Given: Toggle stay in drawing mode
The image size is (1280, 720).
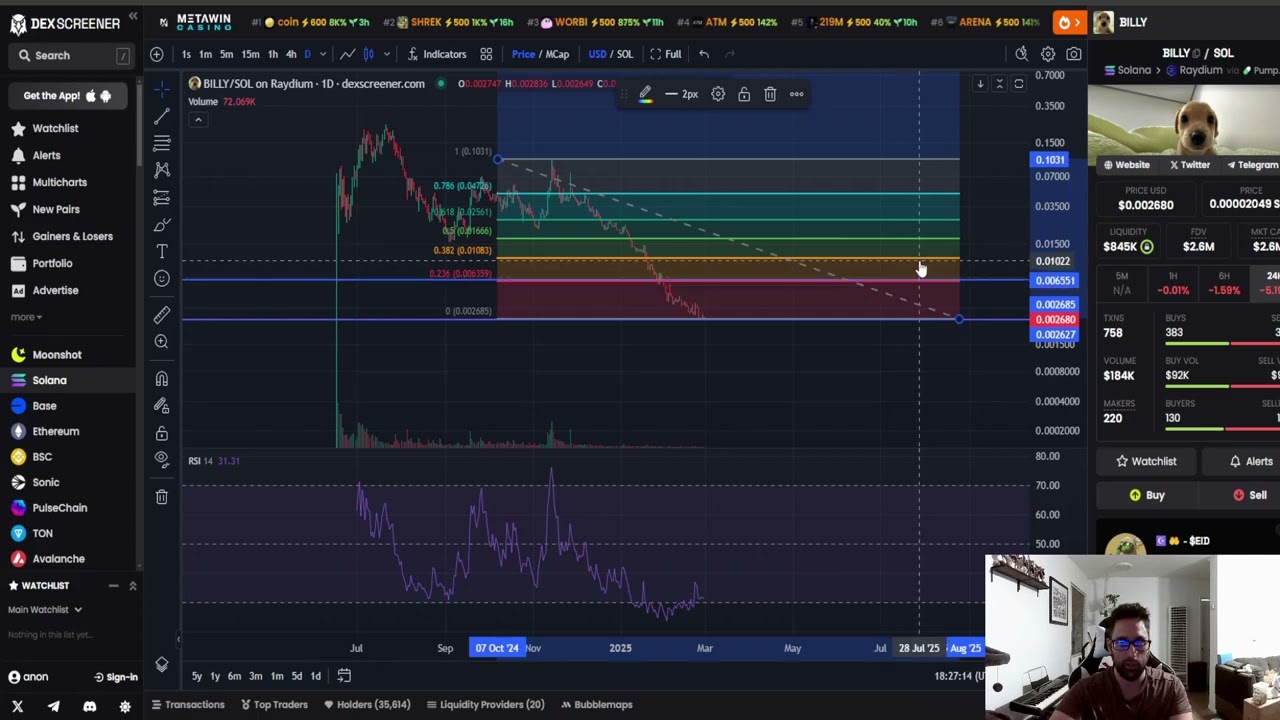Looking at the screenshot, I should pos(162,406).
